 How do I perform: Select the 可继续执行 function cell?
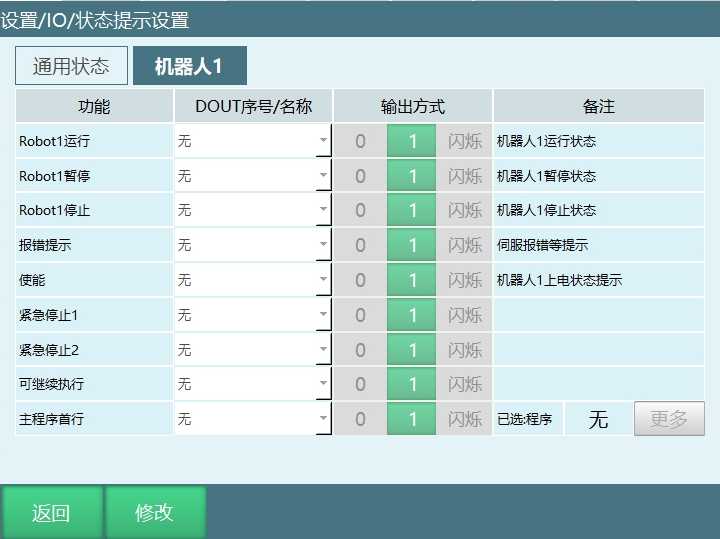[94, 384]
